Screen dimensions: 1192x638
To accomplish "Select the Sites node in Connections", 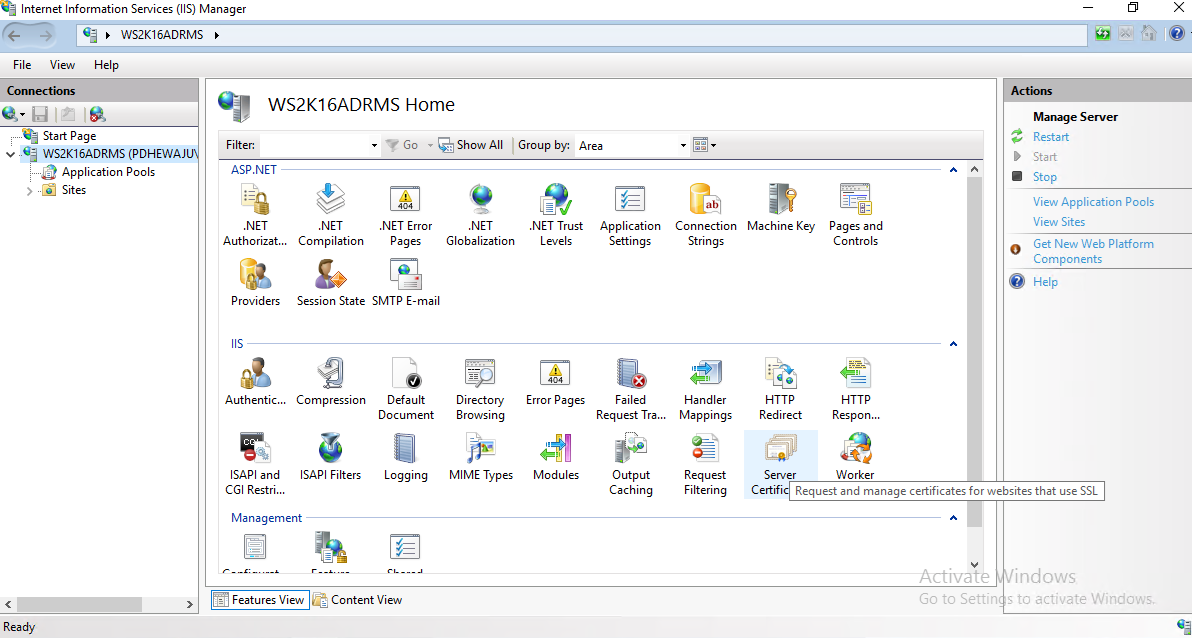I will [74, 190].
